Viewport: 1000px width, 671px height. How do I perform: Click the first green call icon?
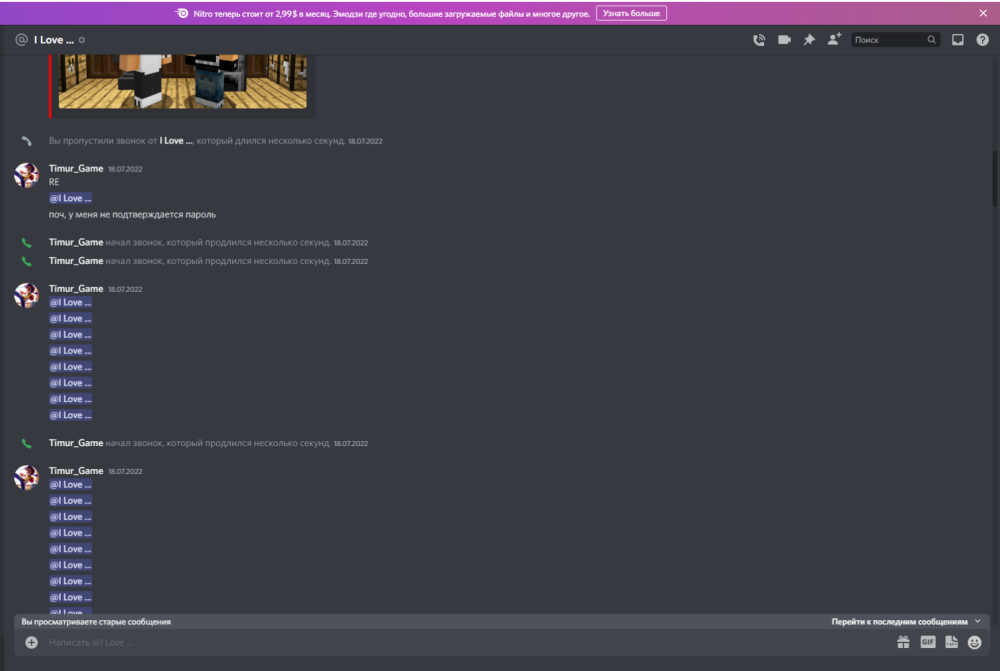[26, 243]
